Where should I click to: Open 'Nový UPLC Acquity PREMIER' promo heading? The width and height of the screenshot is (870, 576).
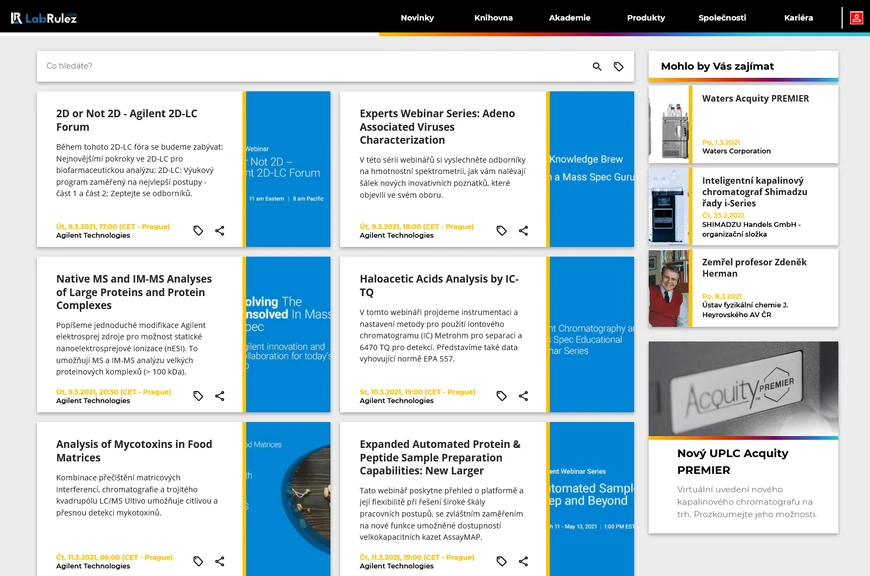(x=732, y=462)
